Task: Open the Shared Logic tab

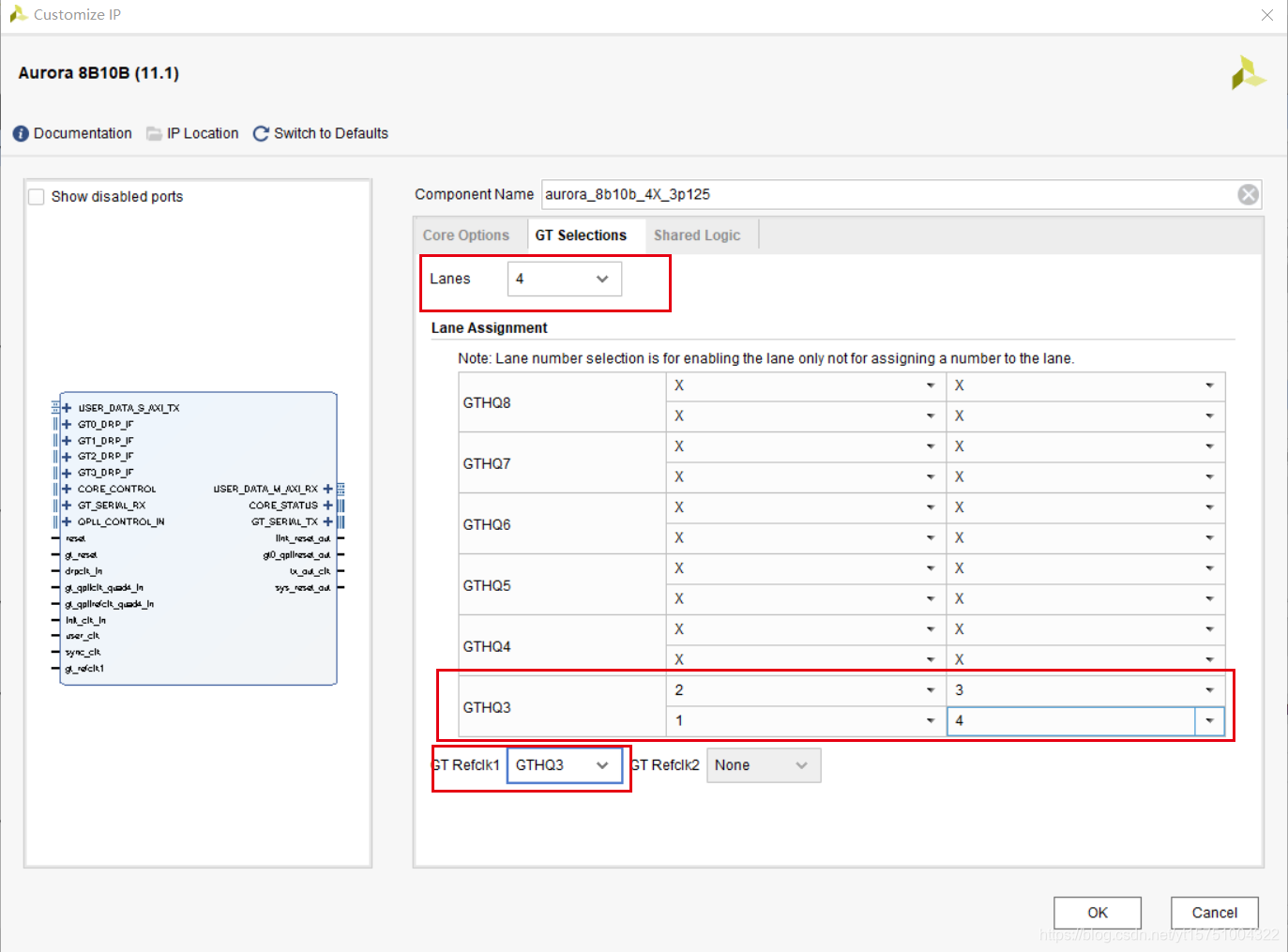Action: click(x=697, y=235)
